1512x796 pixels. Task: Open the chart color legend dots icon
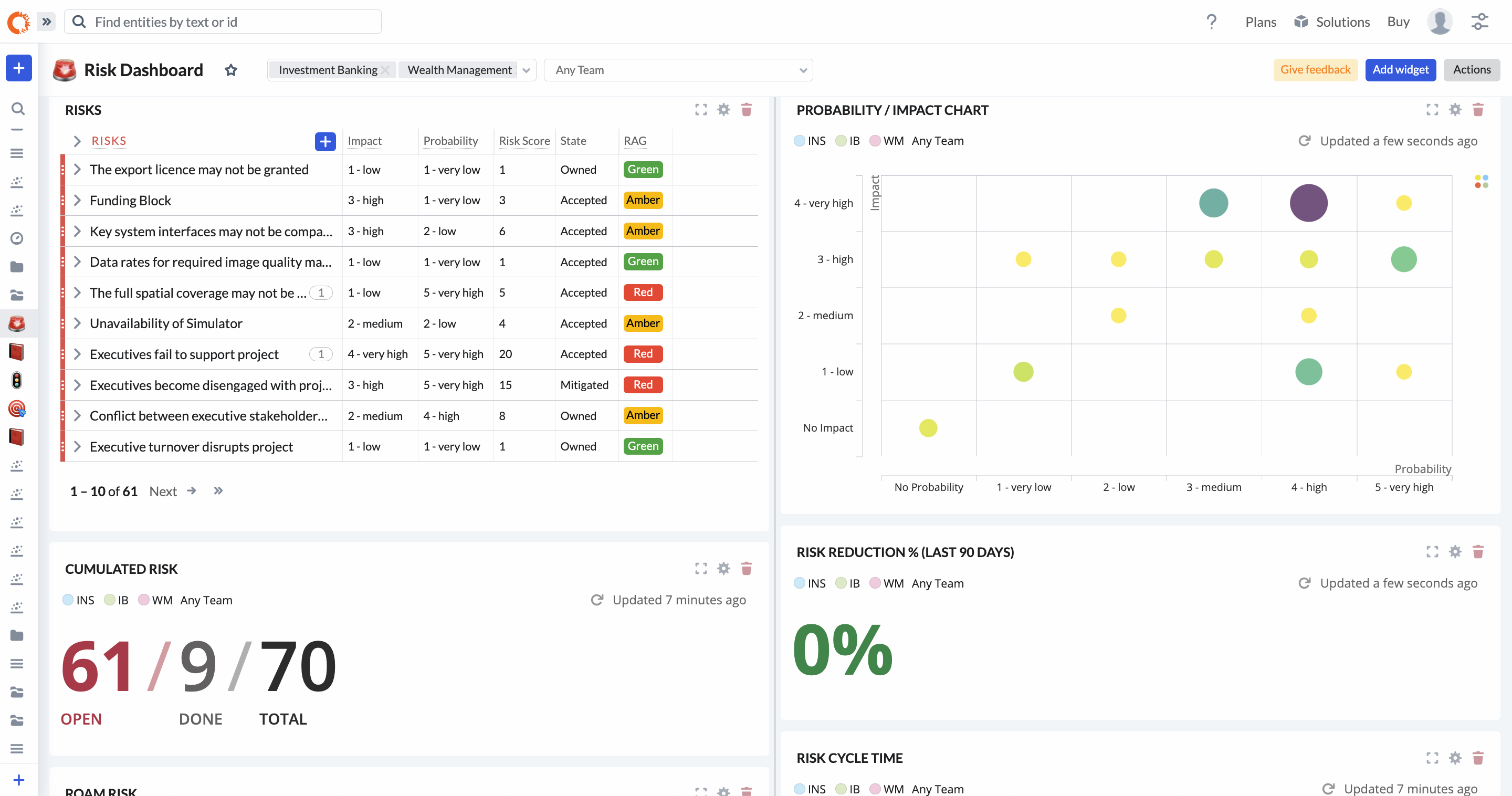(1481, 181)
